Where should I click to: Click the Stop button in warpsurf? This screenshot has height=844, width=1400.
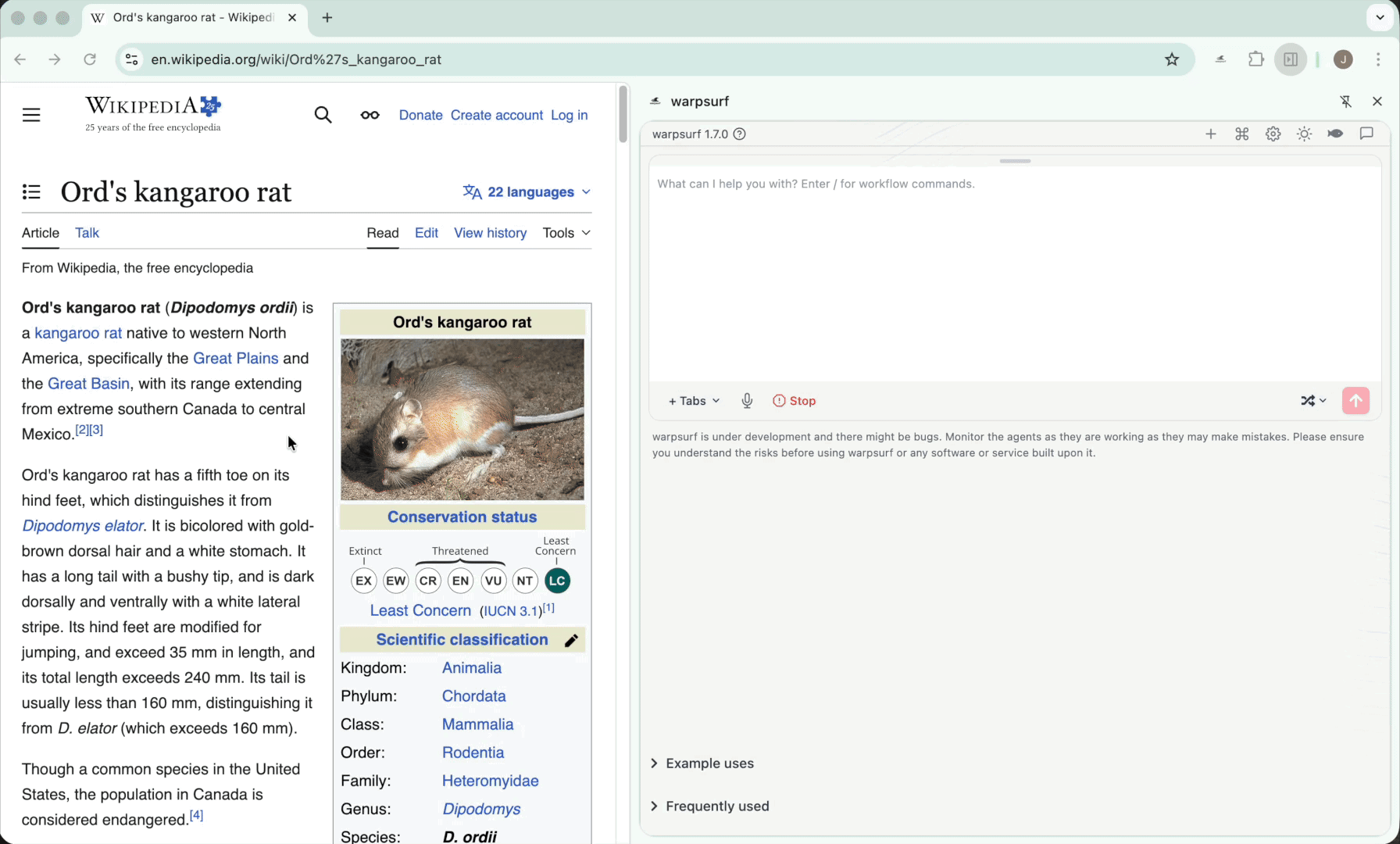pos(794,400)
